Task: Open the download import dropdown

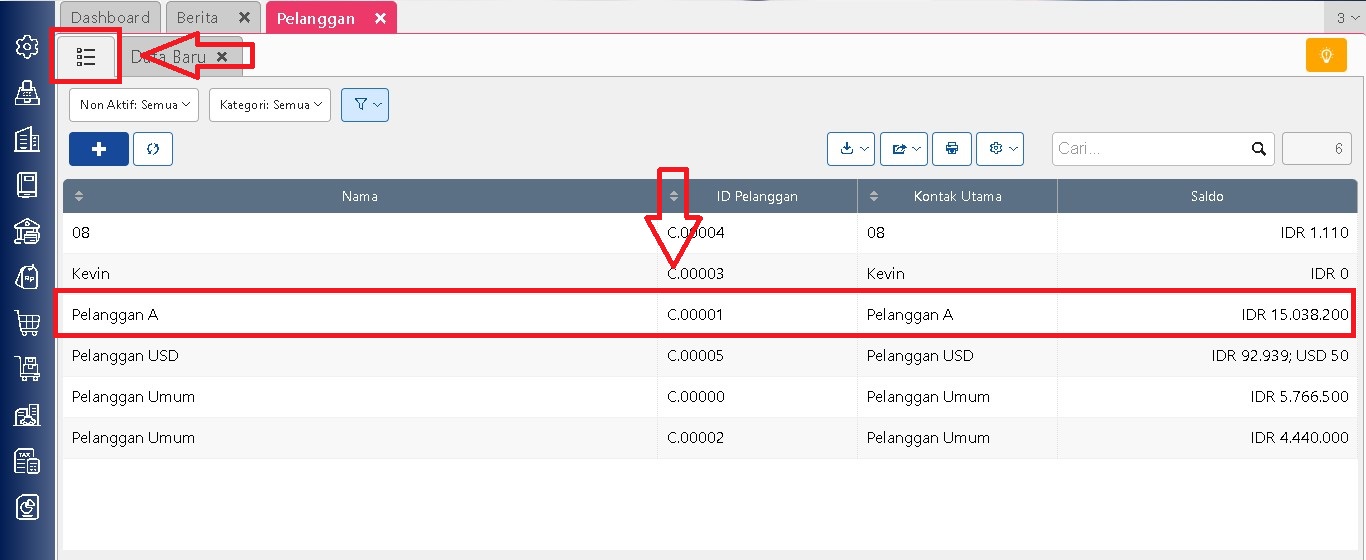Action: pos(851,149)
